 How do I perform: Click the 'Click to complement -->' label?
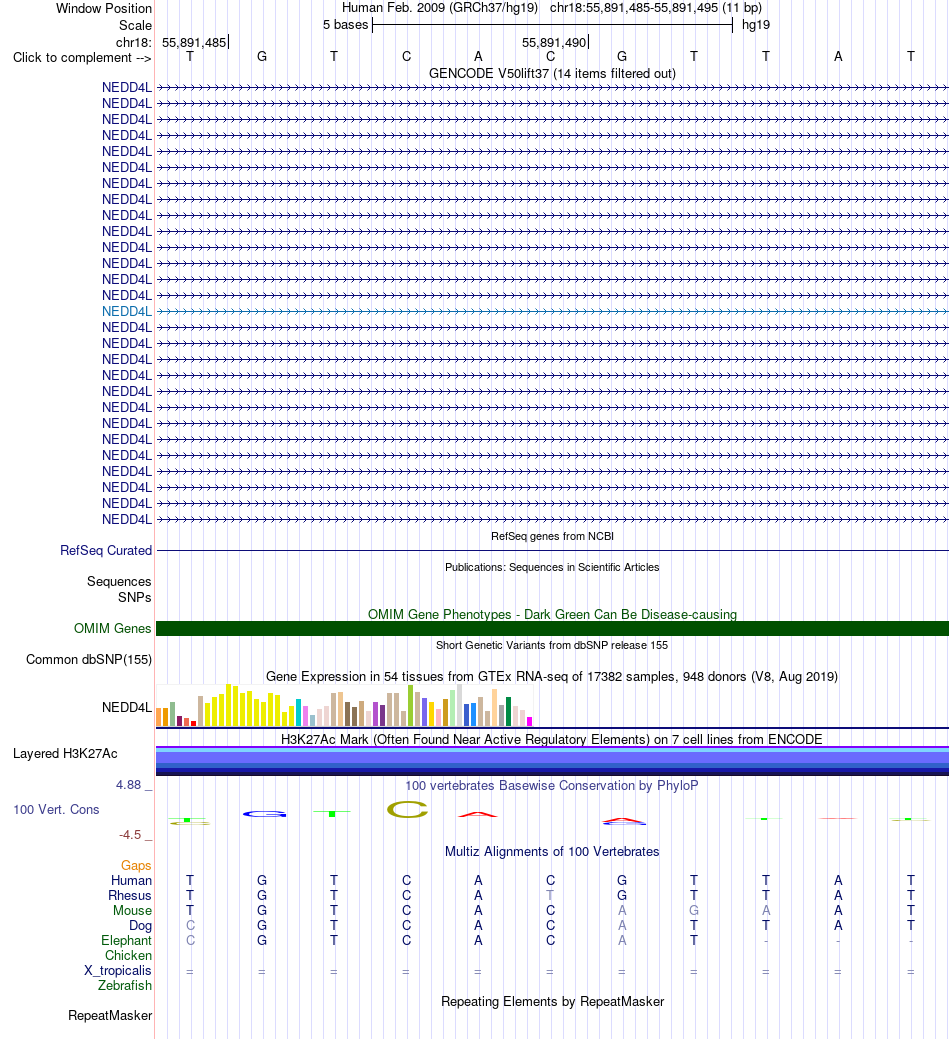(82, 58)
